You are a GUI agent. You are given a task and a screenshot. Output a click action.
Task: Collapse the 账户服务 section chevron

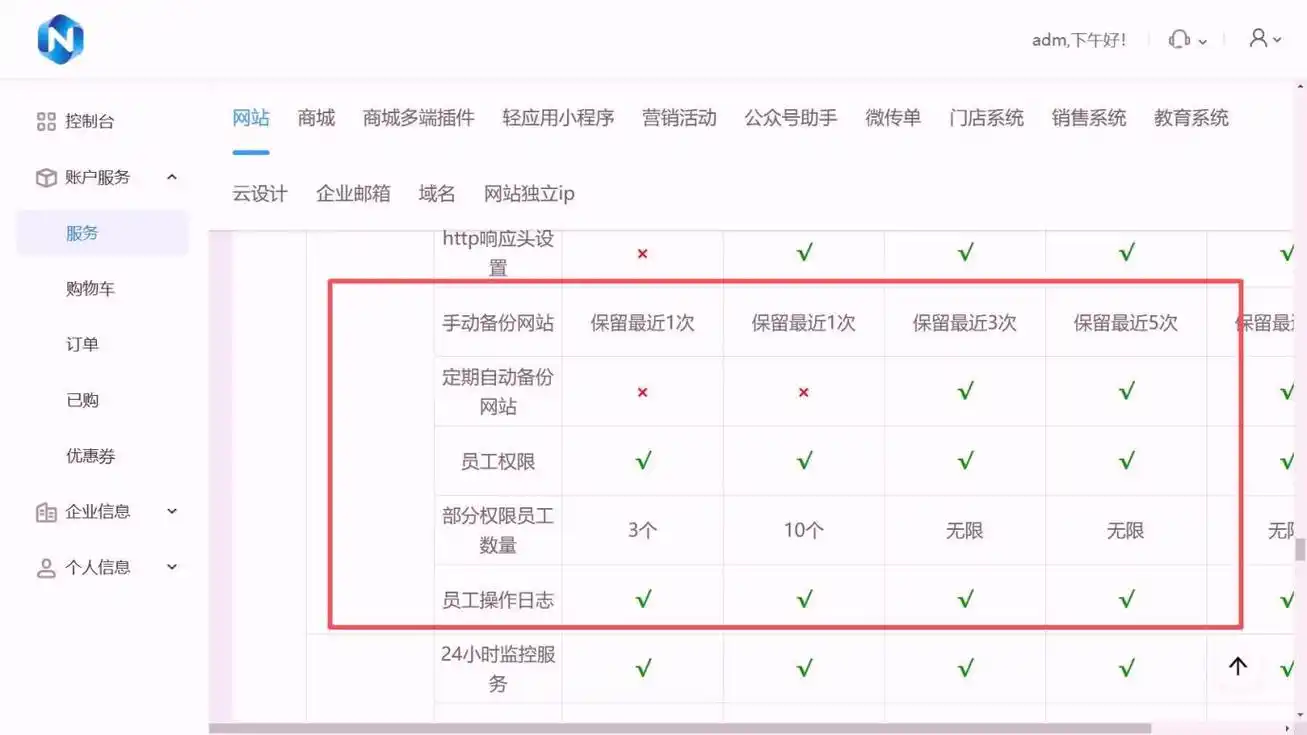click(170, 177)
